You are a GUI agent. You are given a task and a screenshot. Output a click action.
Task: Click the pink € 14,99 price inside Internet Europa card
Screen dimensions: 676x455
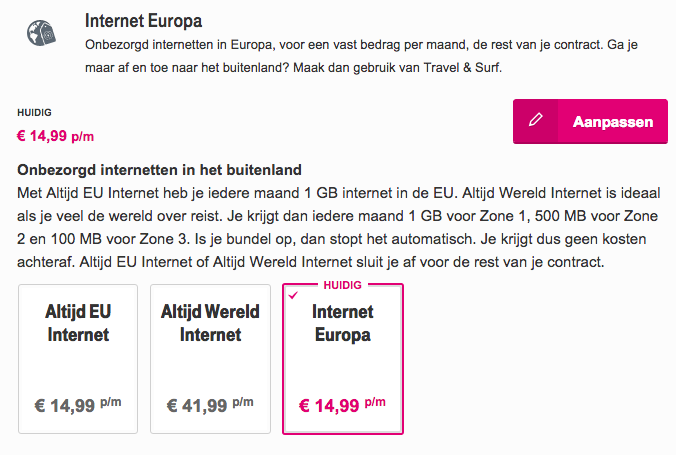pos(342,405)
